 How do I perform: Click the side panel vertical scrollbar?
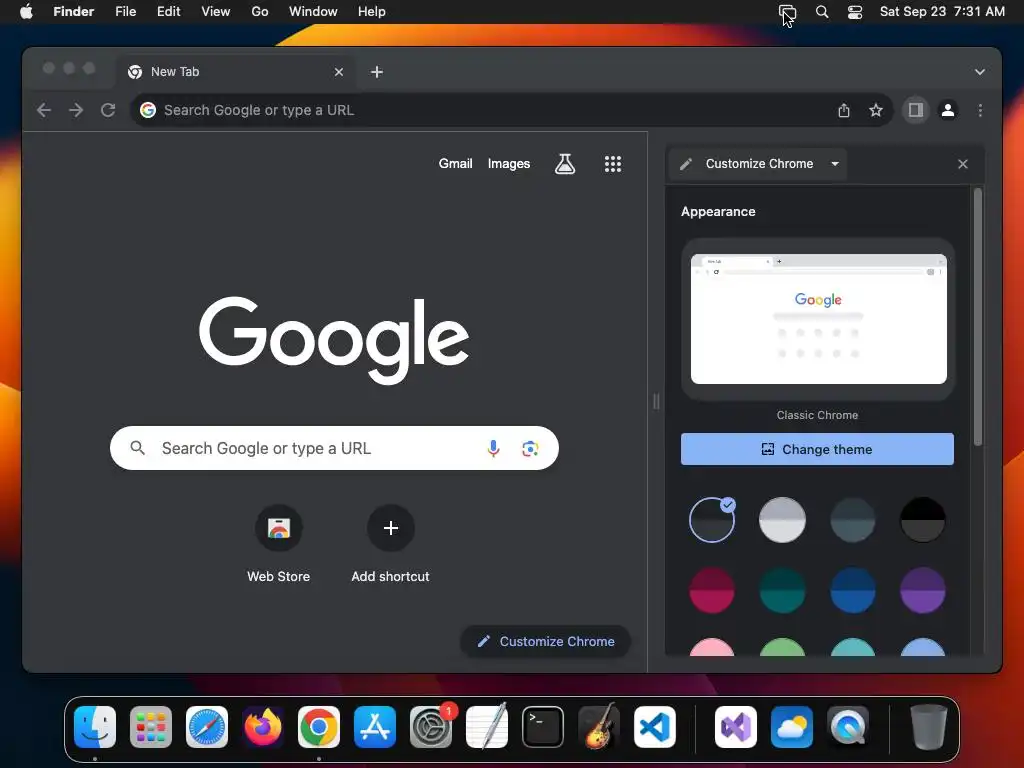(x=978, y=317)
